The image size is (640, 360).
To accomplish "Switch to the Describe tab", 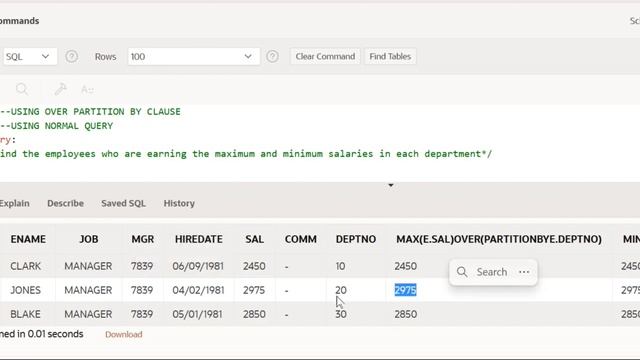I will (65, 203).
